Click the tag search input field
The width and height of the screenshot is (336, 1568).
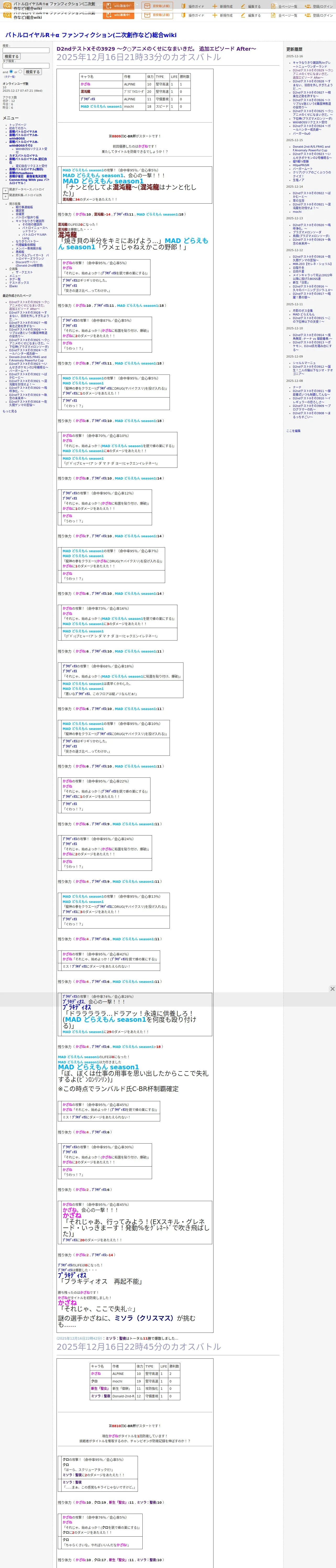(x=26, y=66)
